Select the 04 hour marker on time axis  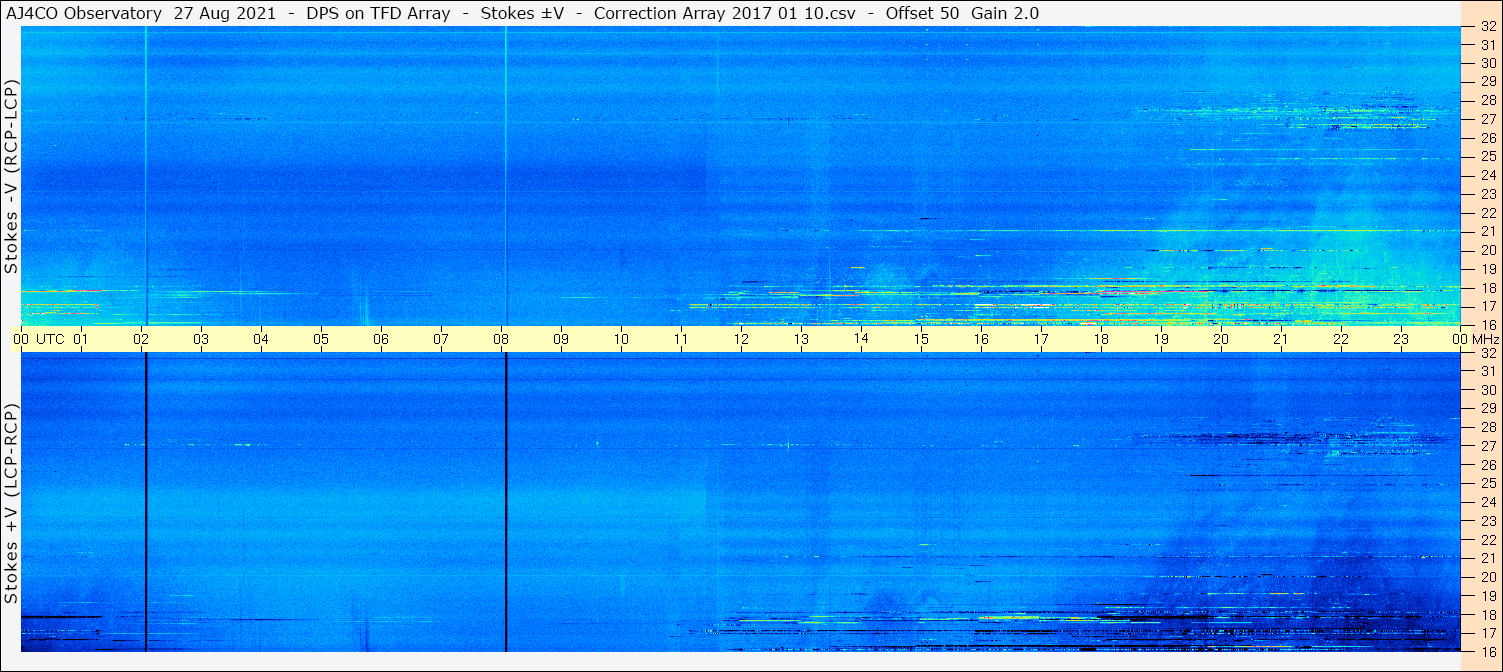(x=261, y=339)
